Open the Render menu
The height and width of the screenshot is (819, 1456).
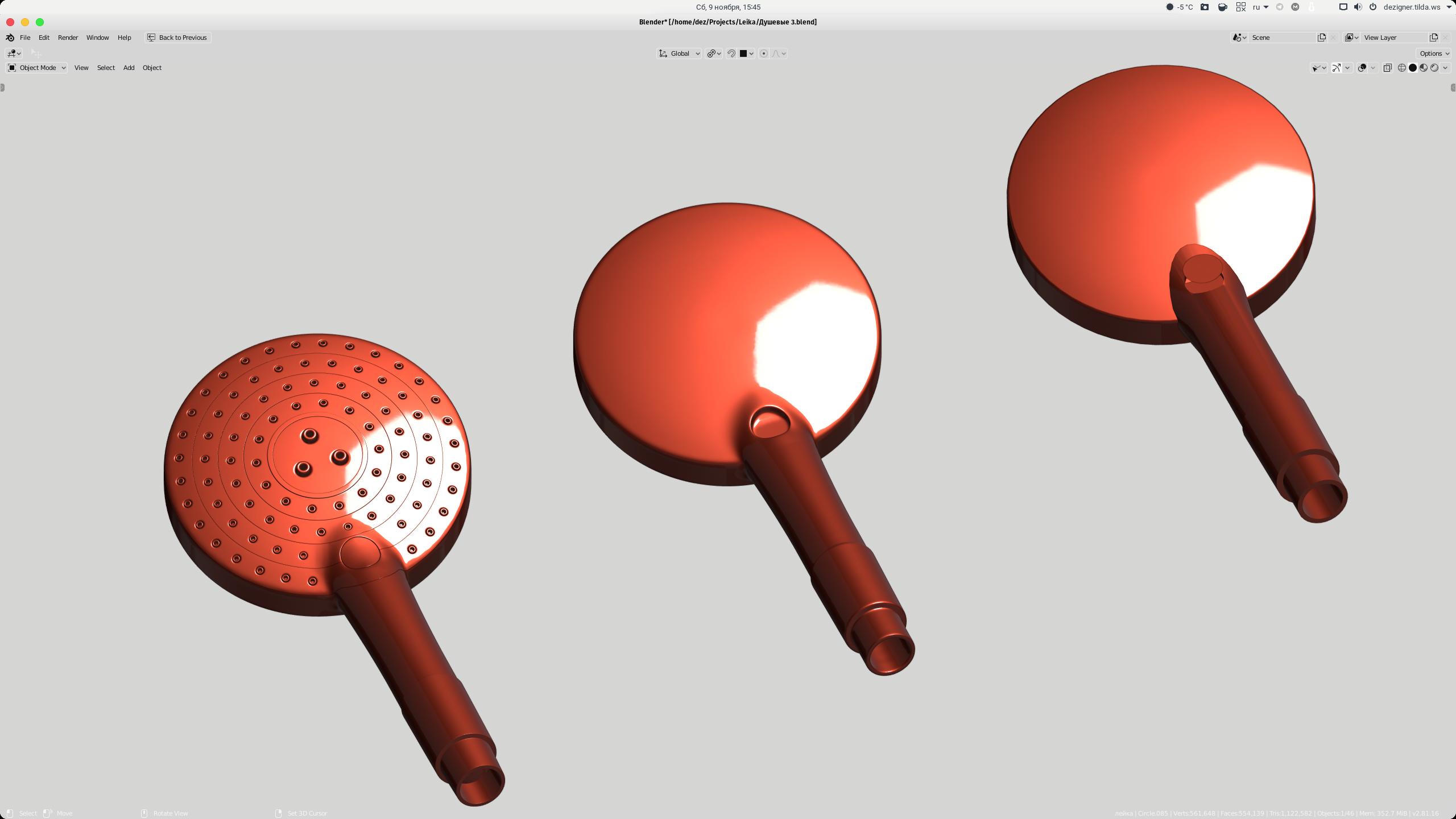67,37
